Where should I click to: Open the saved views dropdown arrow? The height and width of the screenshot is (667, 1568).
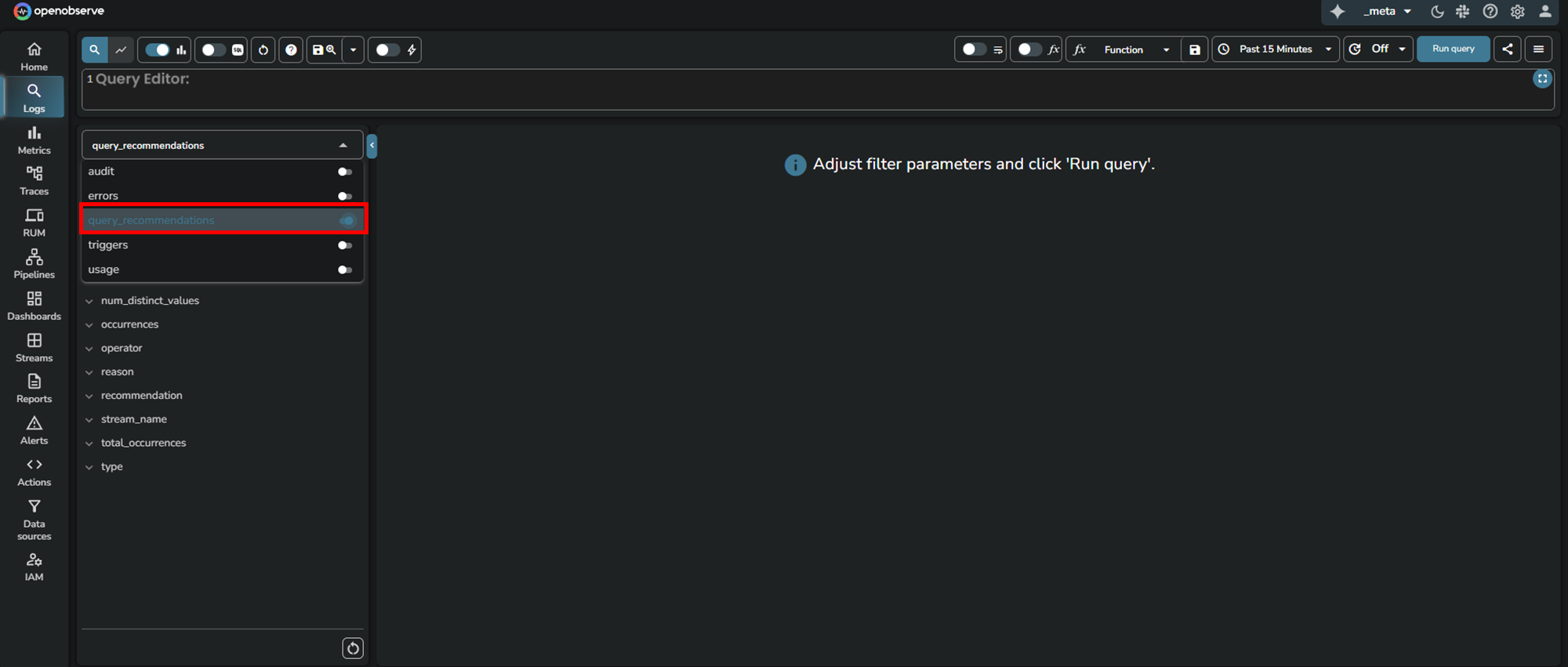tap(354, 49)
